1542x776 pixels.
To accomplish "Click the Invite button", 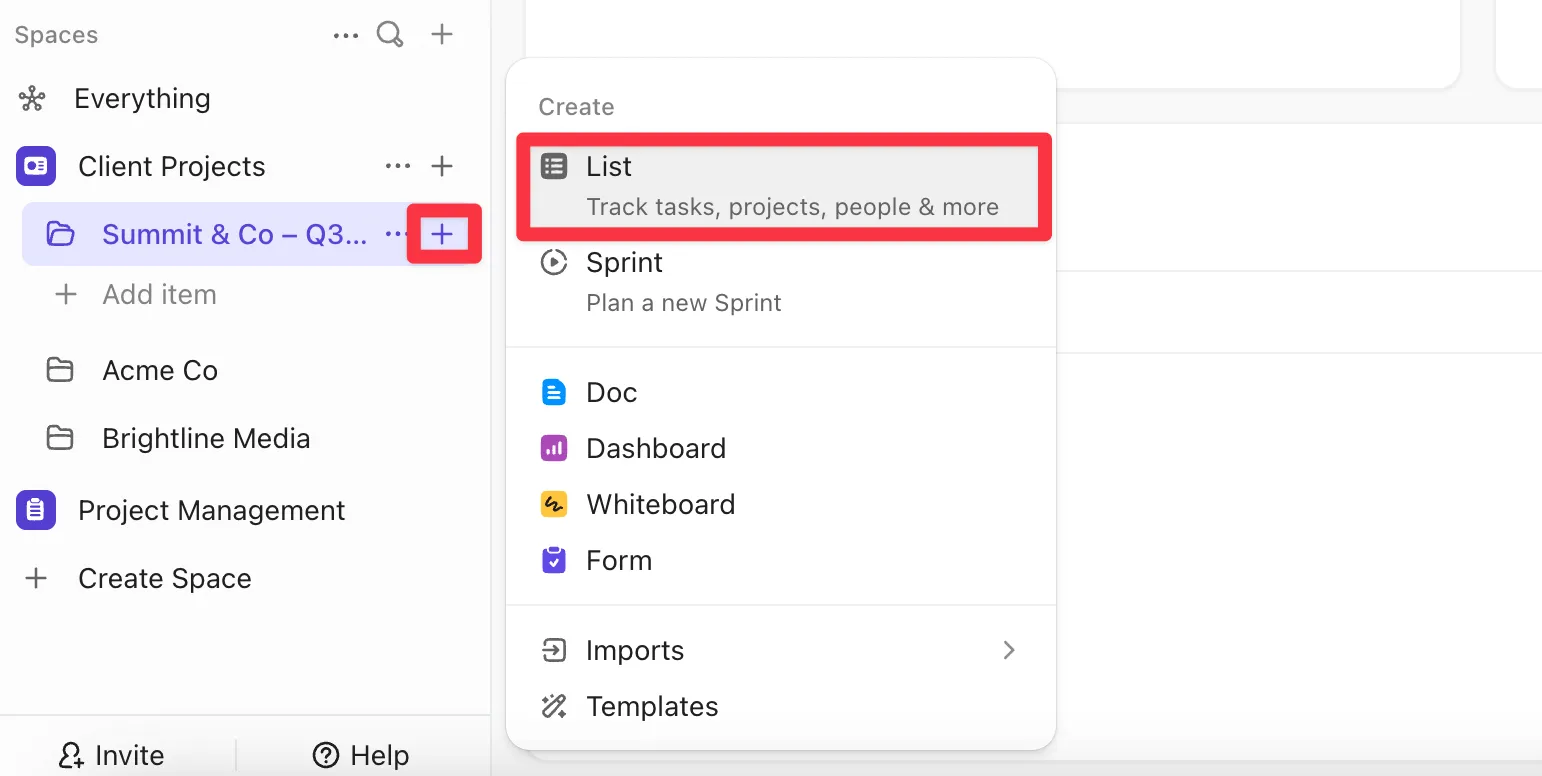I will click(111, 755).
